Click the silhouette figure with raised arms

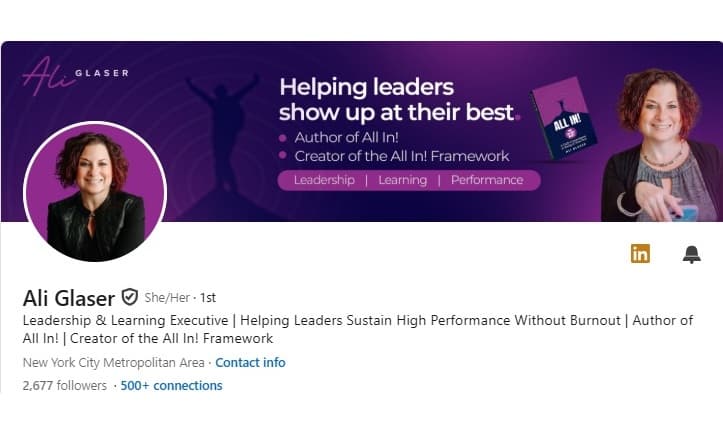click(x=229, y=120)
